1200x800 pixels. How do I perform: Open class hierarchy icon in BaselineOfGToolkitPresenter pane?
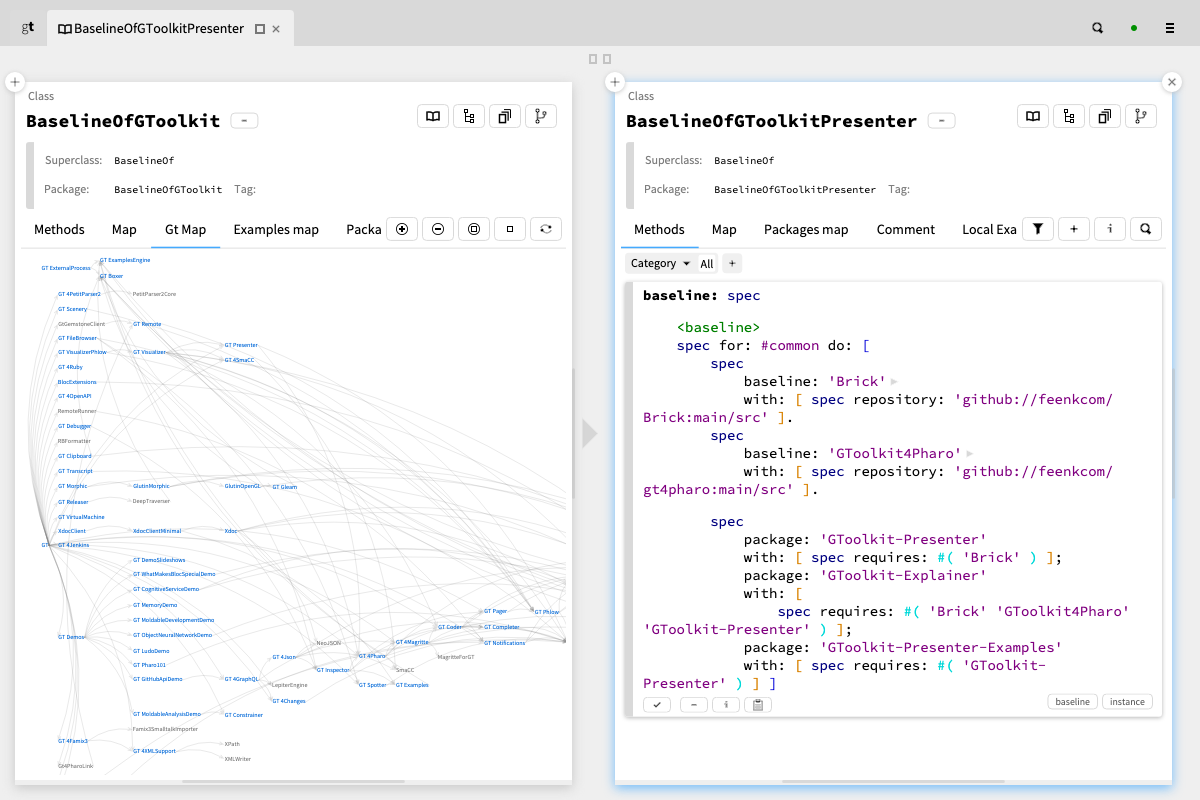pyautogui.click(x=1068, y=116)
